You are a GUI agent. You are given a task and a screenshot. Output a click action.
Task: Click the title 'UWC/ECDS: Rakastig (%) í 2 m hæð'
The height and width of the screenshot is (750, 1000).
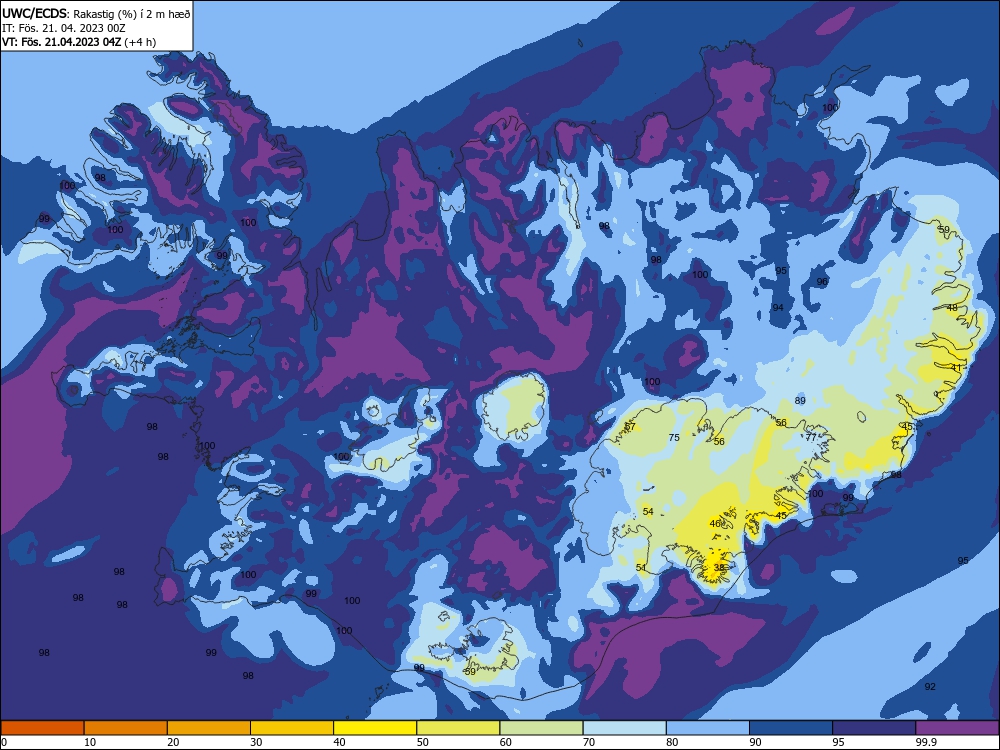(x=96, y=13)
